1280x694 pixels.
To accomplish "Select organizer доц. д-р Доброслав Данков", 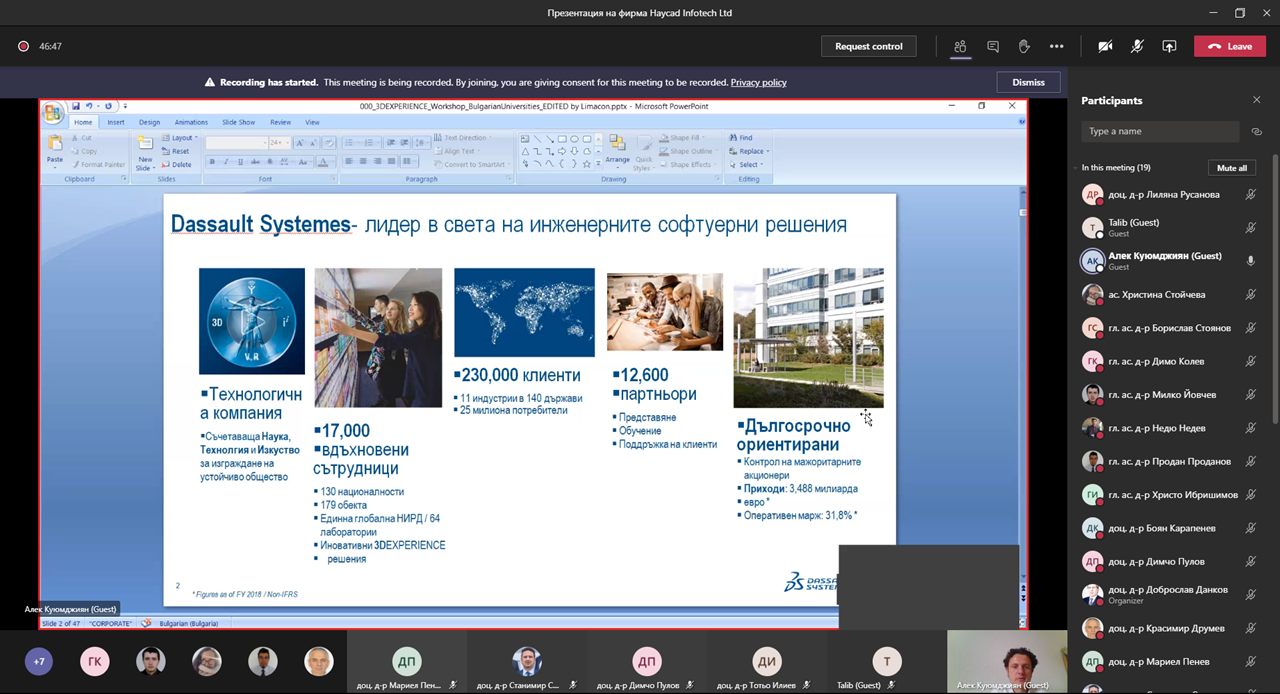I will click(1170, 595).
